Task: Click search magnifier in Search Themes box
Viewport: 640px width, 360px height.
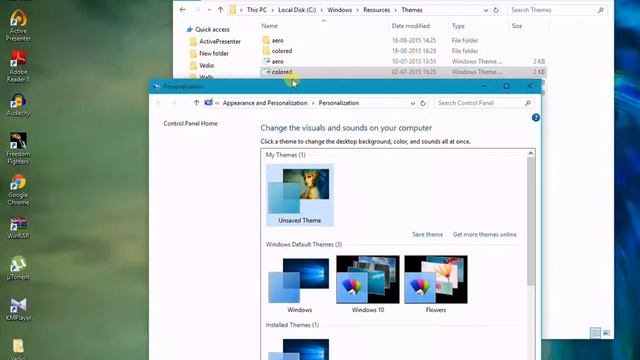Action: click(600, 10)
